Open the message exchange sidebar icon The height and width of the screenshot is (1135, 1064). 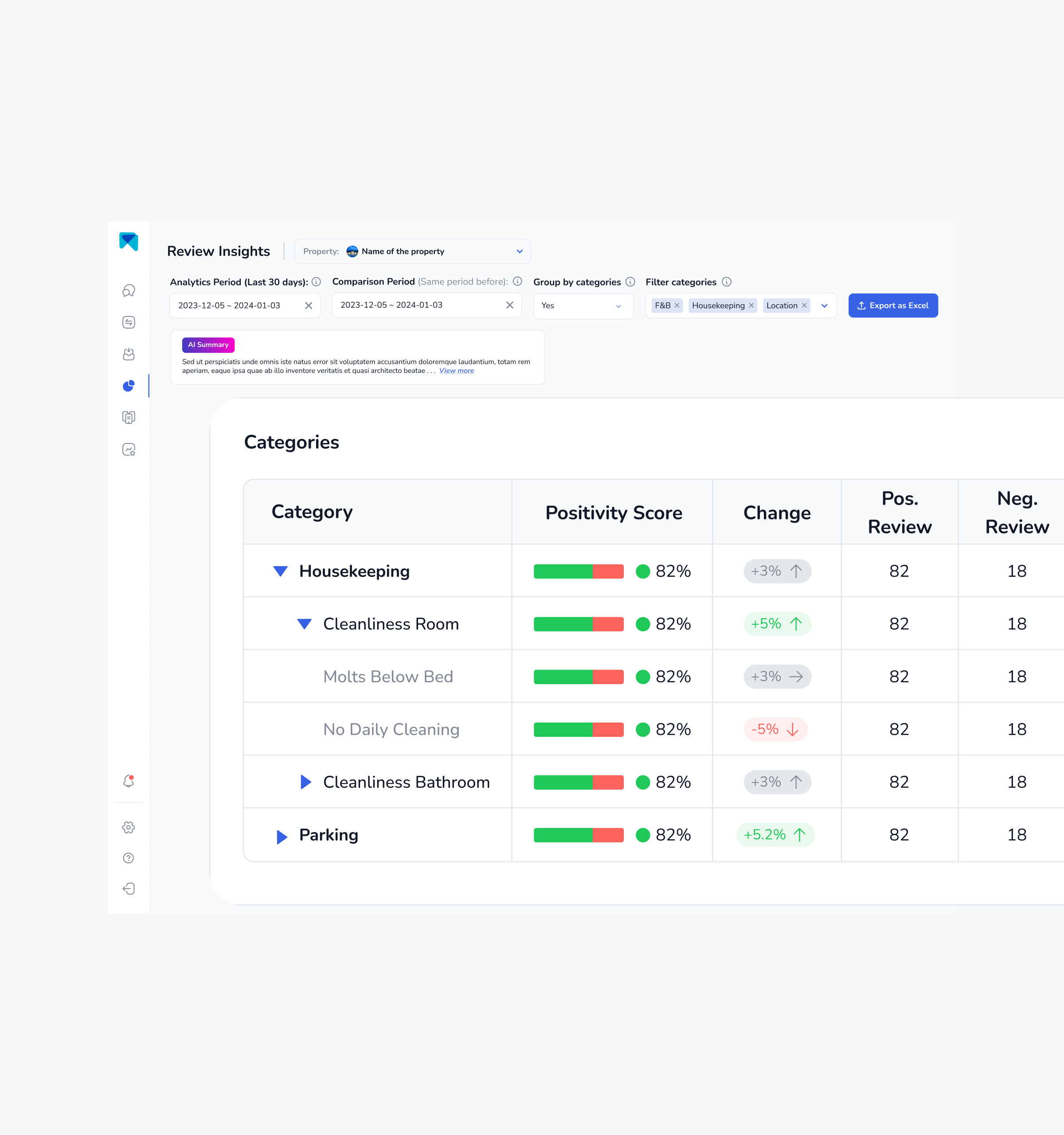point(129,323)
